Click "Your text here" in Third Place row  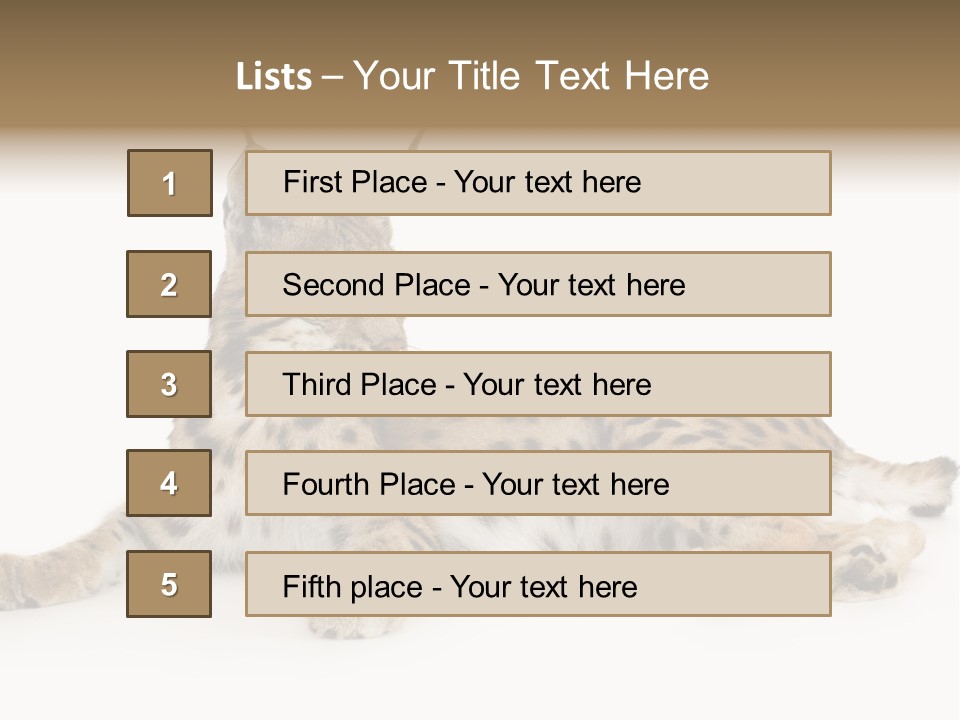[x=558, y=385]
